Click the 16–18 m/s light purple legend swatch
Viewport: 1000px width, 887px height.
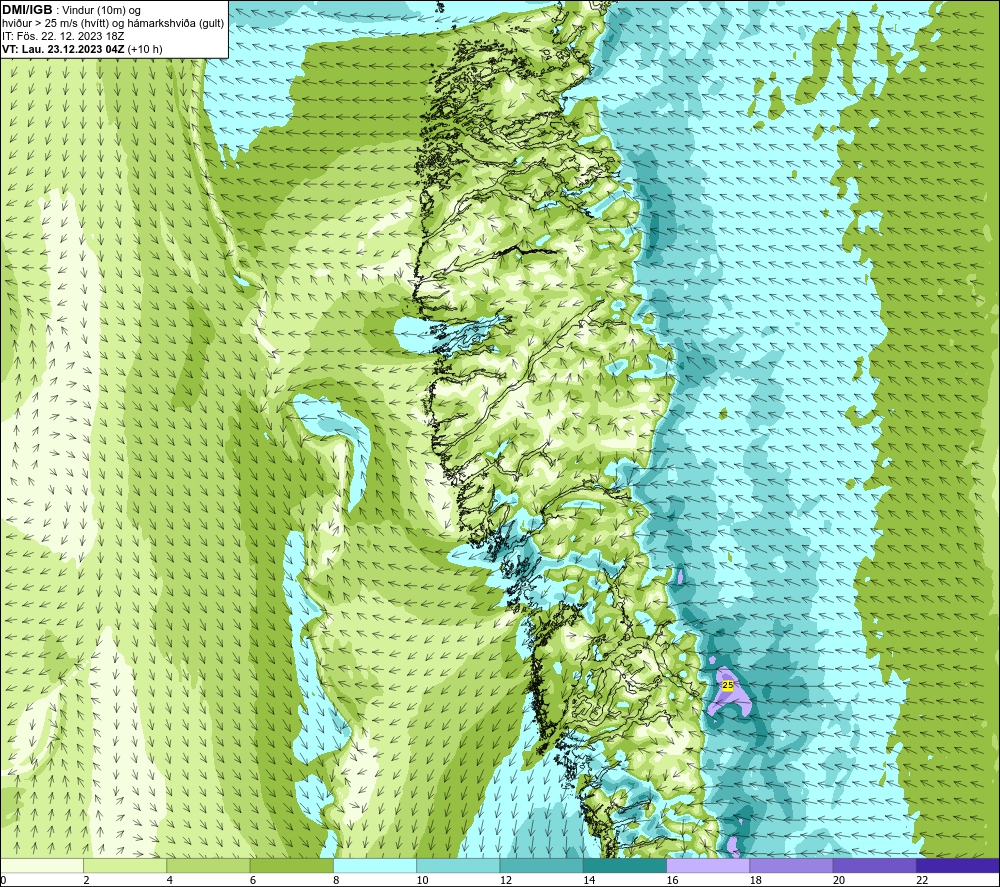[x=709, y=865]
